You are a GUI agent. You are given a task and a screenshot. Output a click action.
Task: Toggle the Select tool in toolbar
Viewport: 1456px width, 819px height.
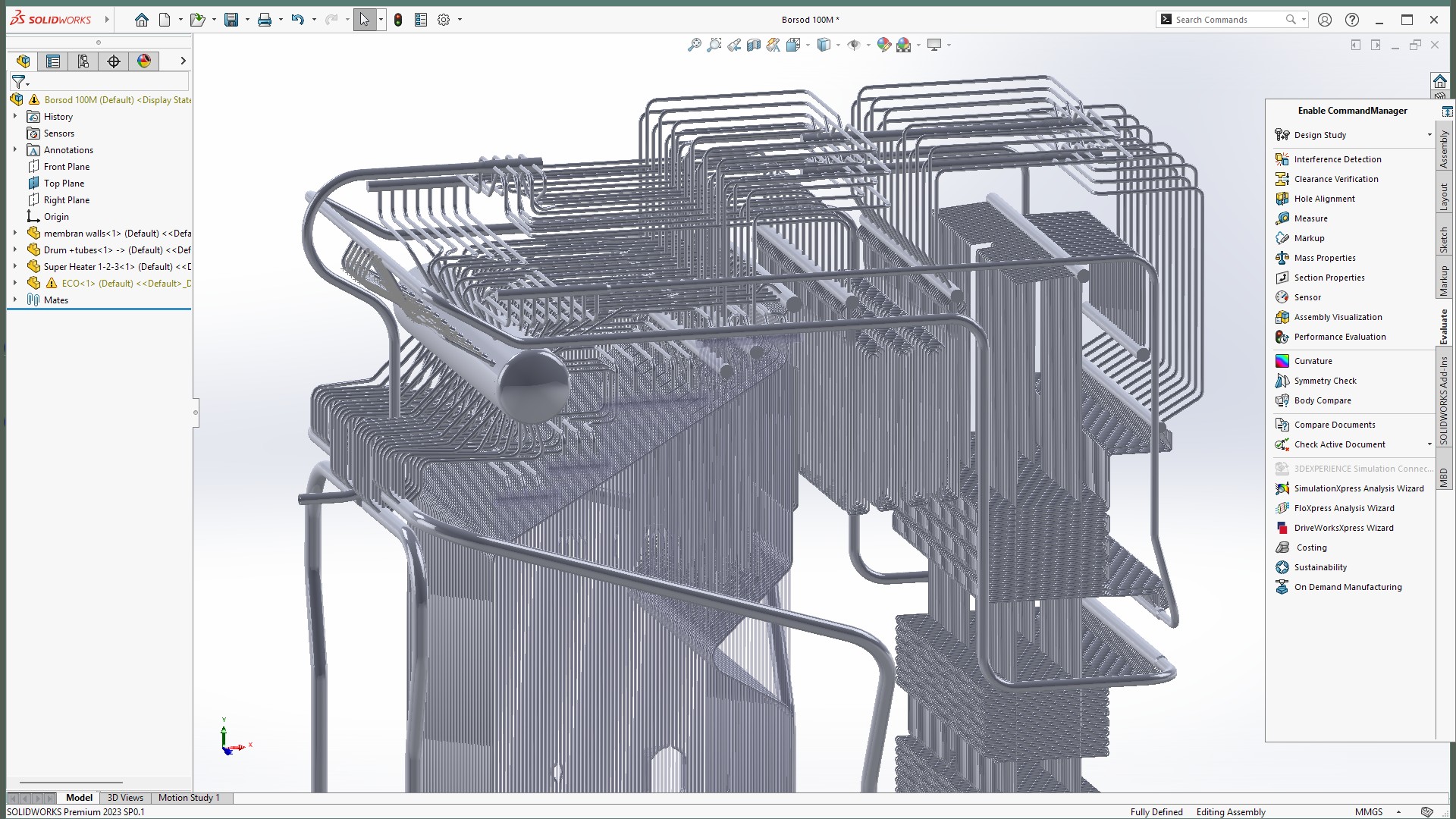pyautogui.click(x=364, y=20)
